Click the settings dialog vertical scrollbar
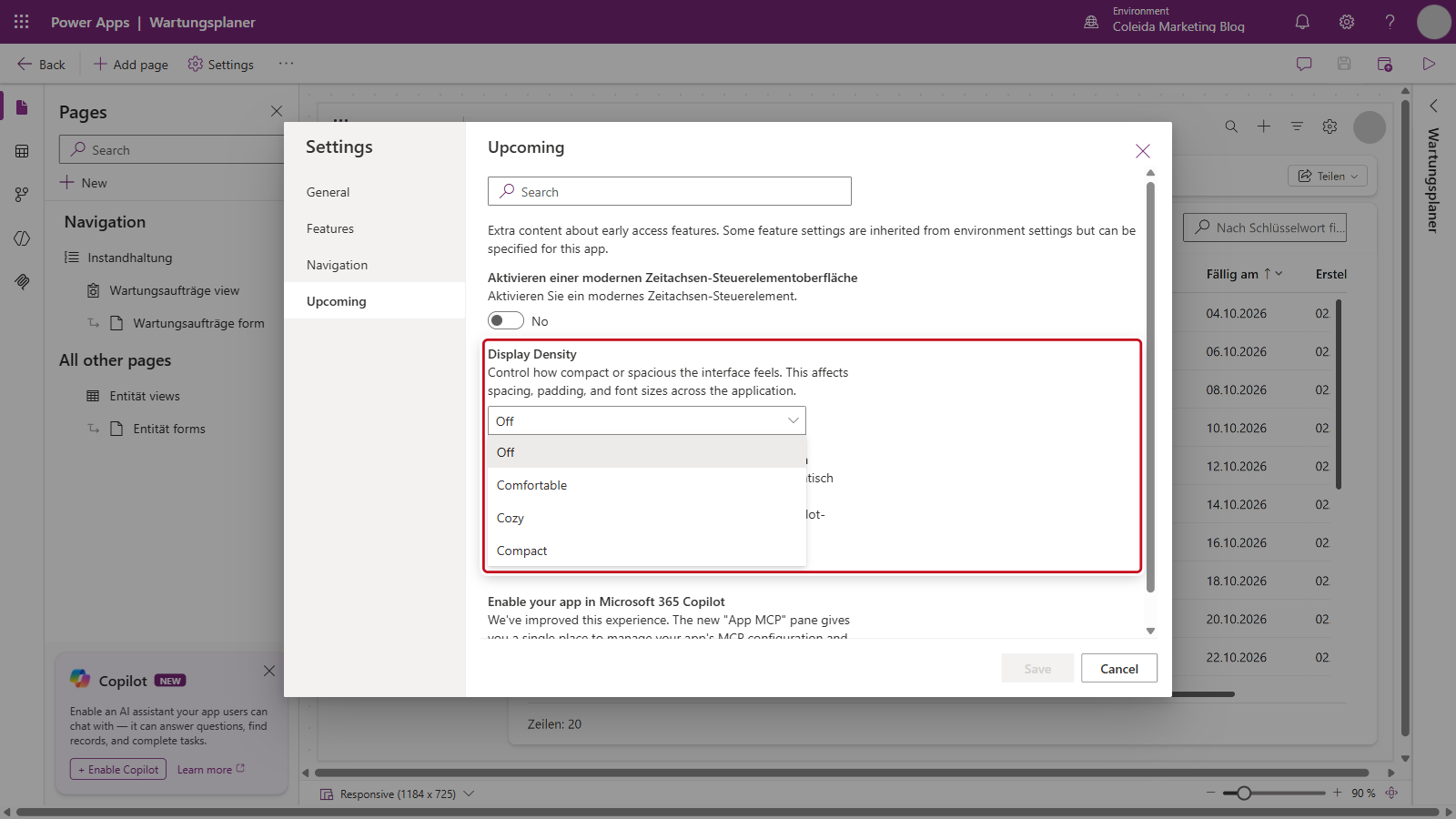The height and width of the screenshot is (819, 1456). 1150,387
